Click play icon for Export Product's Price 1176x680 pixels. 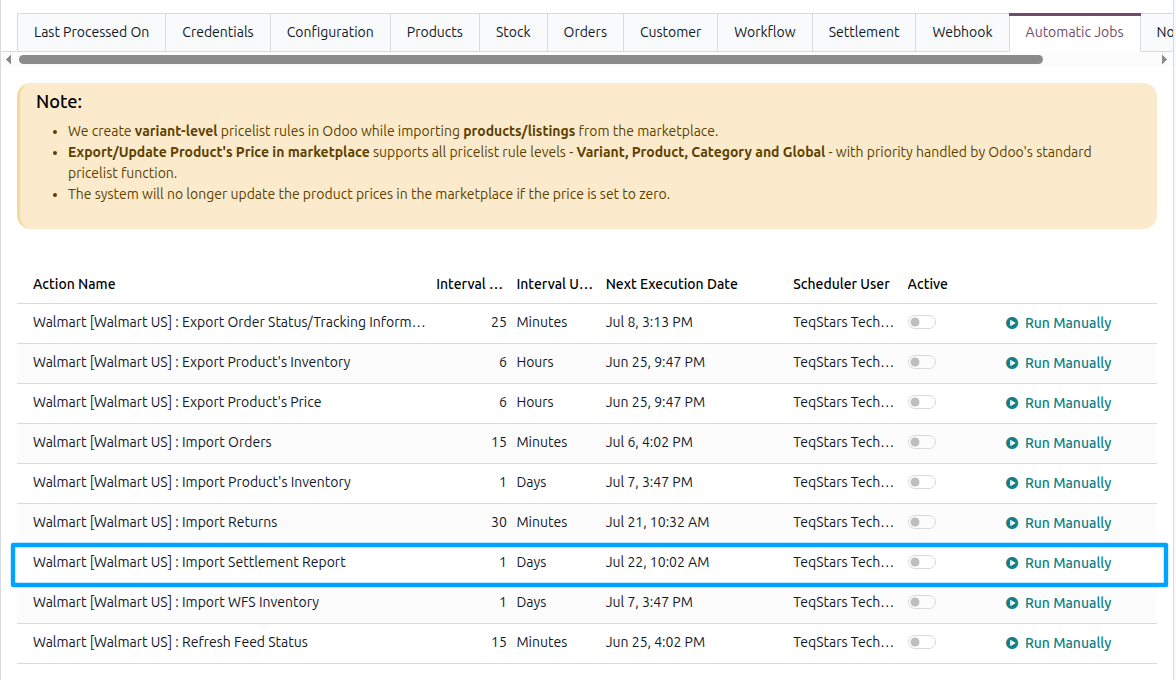coord(1012,403)
